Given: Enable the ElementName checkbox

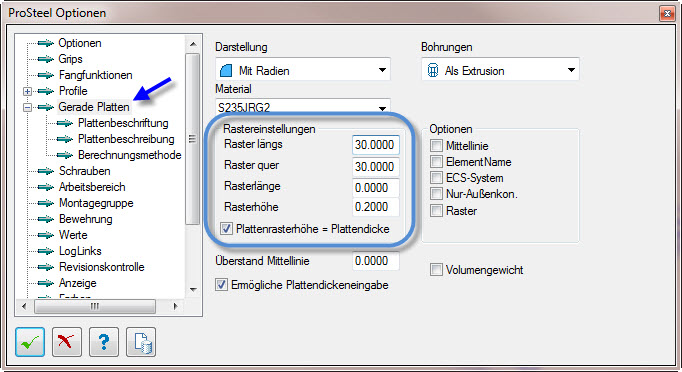Looking at the screenshot, I should [x=436, y=161].
